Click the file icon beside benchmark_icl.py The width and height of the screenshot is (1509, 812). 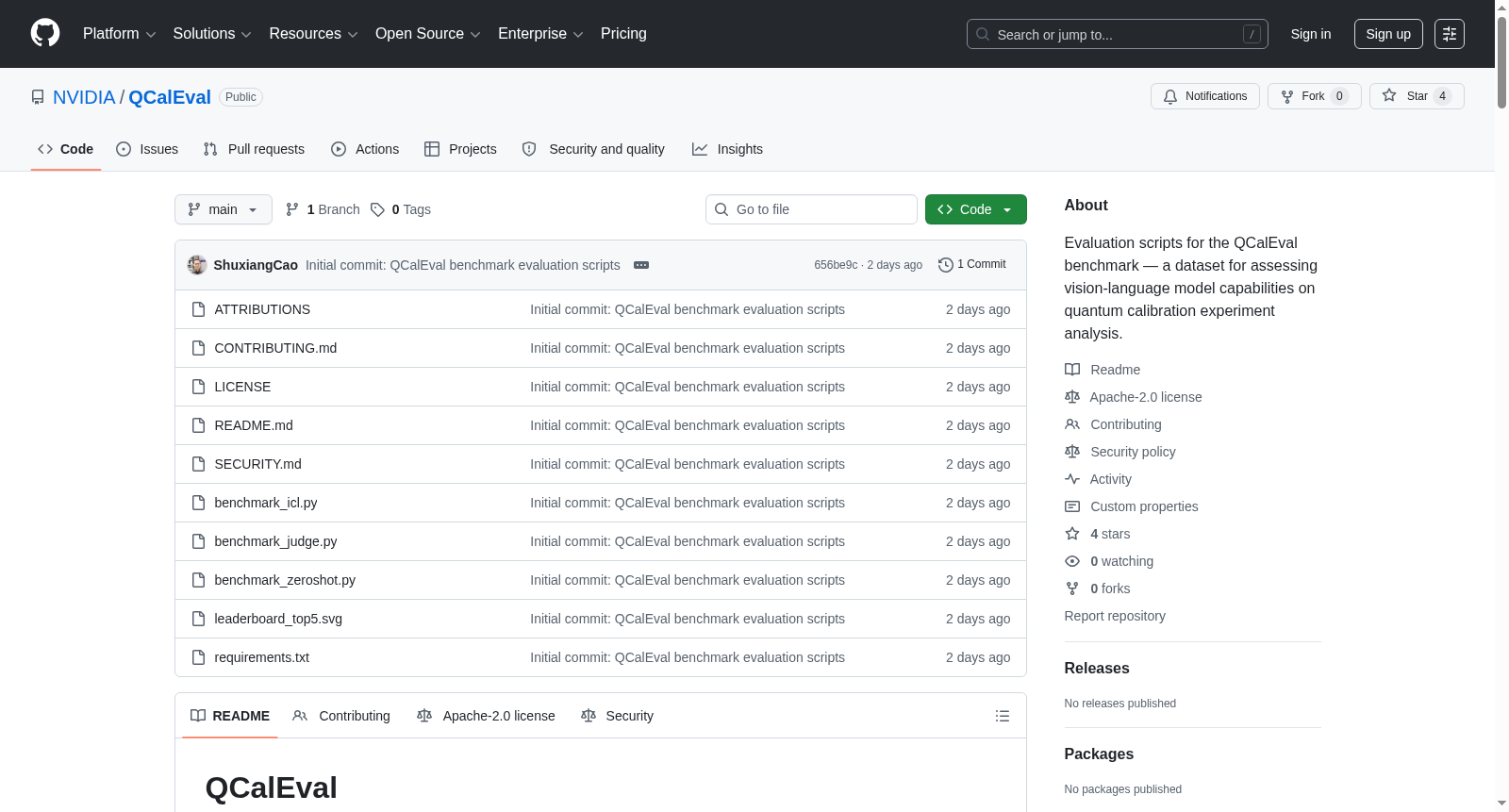198,503
